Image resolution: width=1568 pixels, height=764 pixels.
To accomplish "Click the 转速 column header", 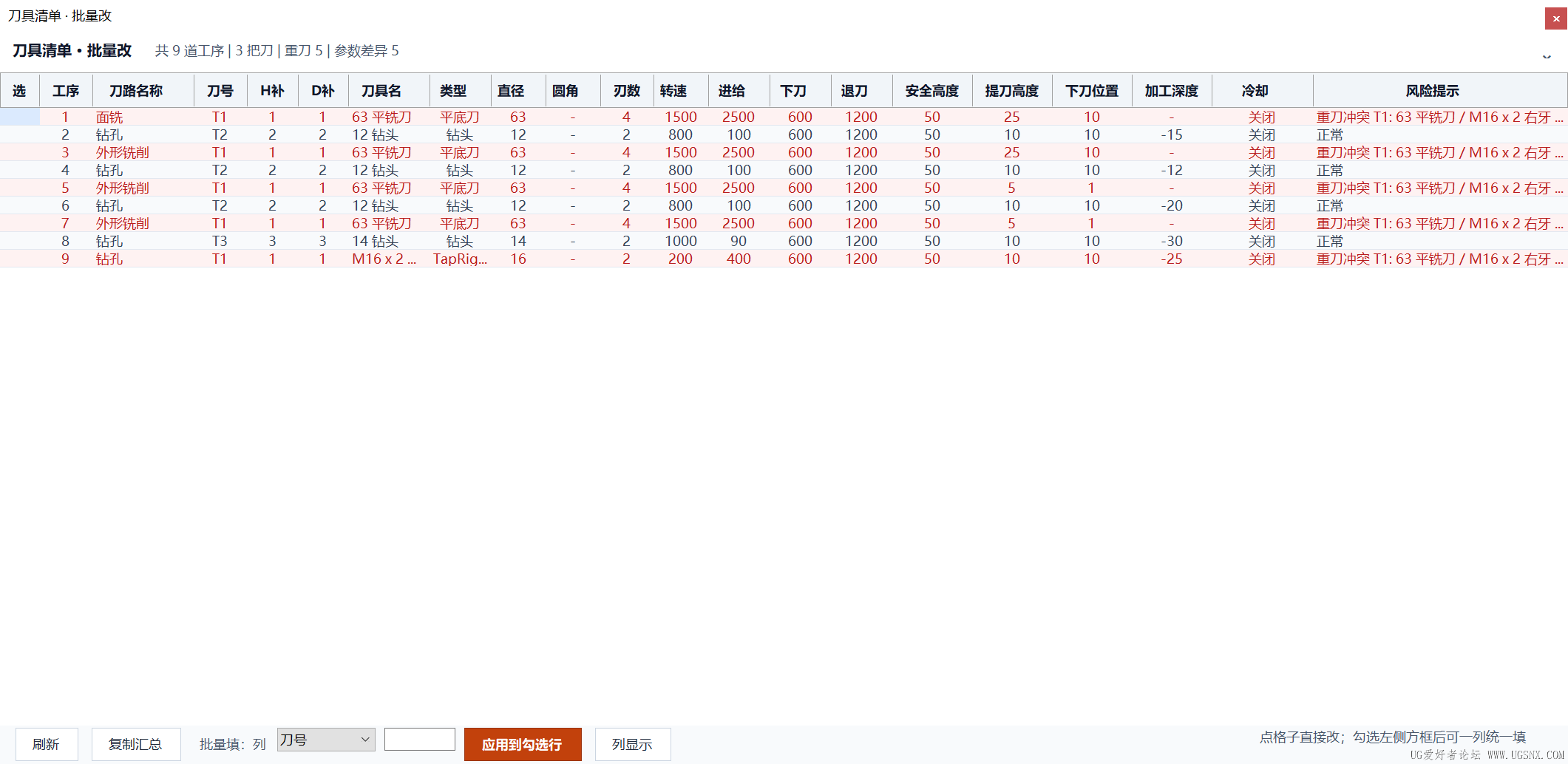I will click(681, 91).
